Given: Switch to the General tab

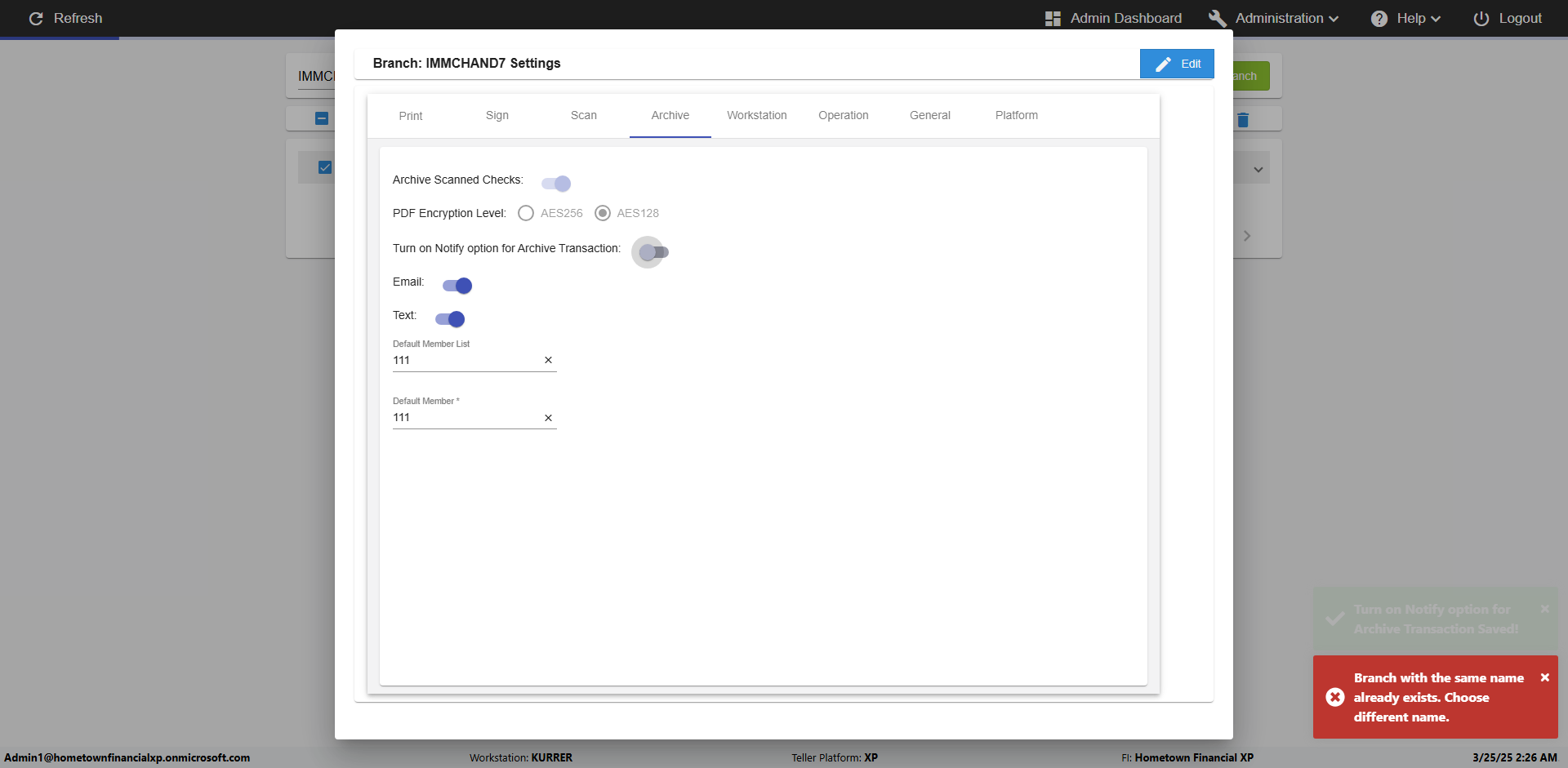Looking at the screenshot, I should point(930,116).
